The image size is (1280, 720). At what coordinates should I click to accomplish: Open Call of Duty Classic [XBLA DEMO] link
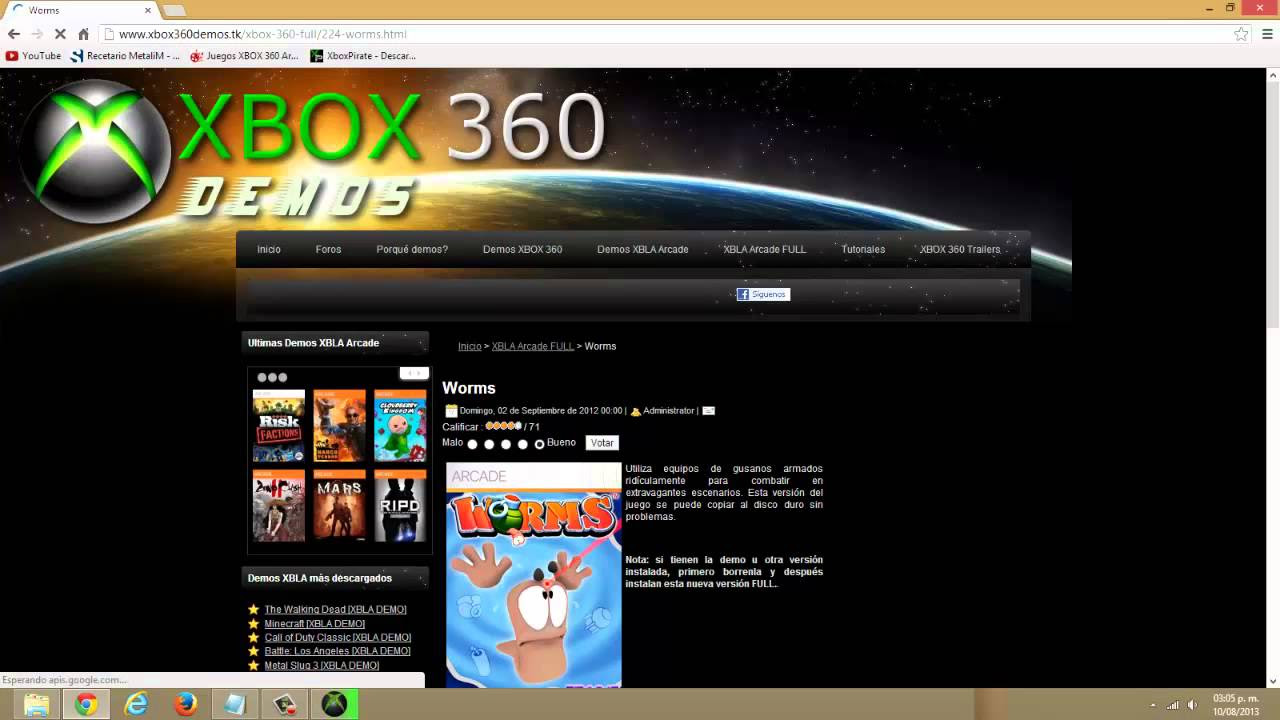337,638
